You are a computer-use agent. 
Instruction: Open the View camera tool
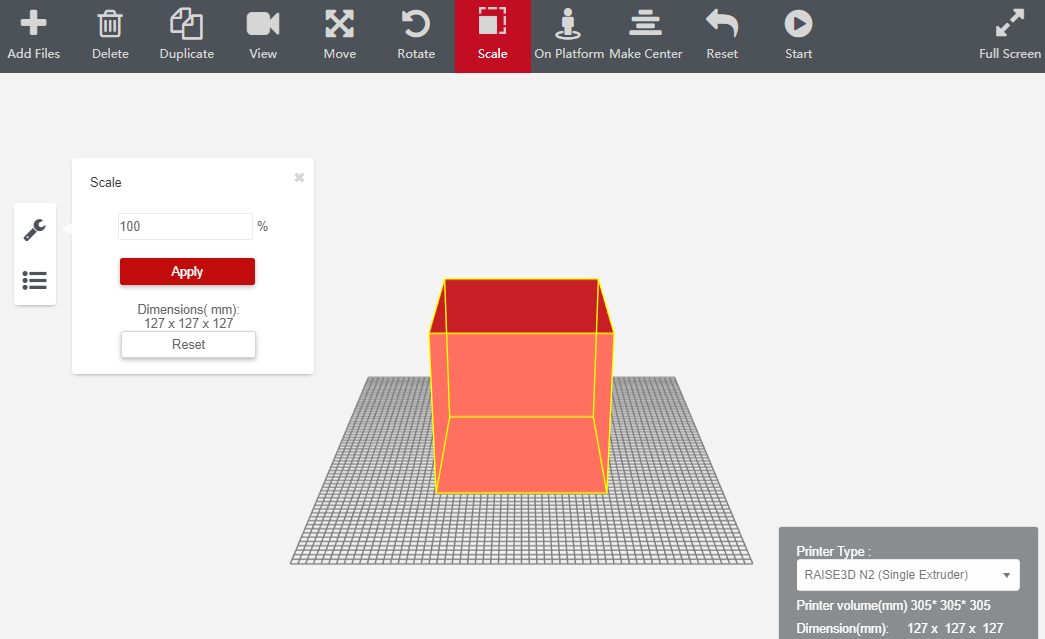click(263, 24)
